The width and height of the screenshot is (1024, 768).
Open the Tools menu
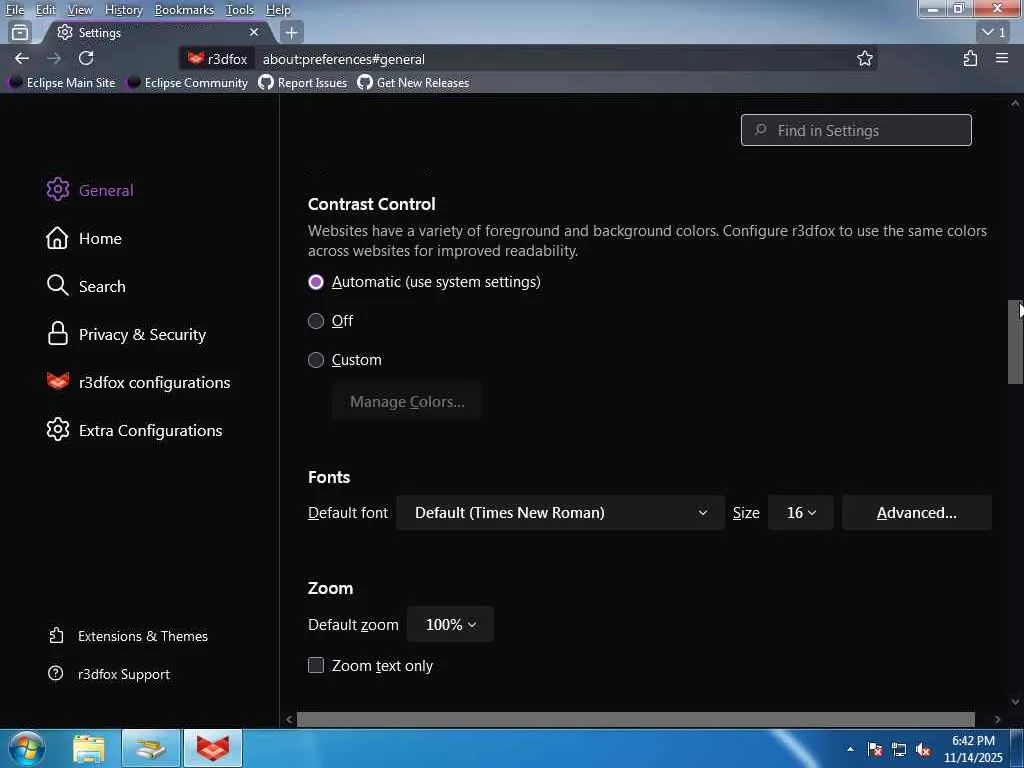tap(240, 10)
